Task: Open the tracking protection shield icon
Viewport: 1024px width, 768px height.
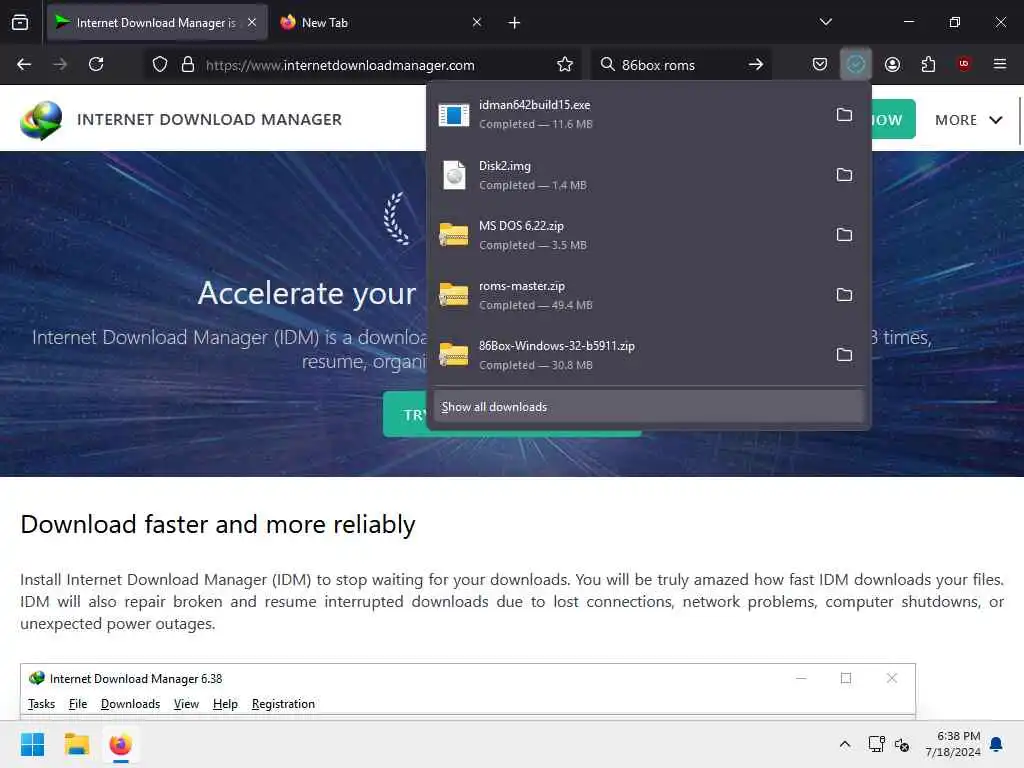Action: (160, 65)
